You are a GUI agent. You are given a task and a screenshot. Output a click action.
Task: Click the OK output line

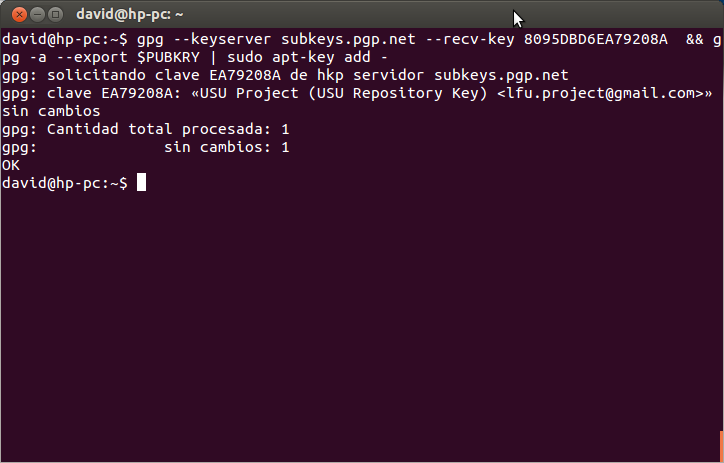[x=11, y=165]
